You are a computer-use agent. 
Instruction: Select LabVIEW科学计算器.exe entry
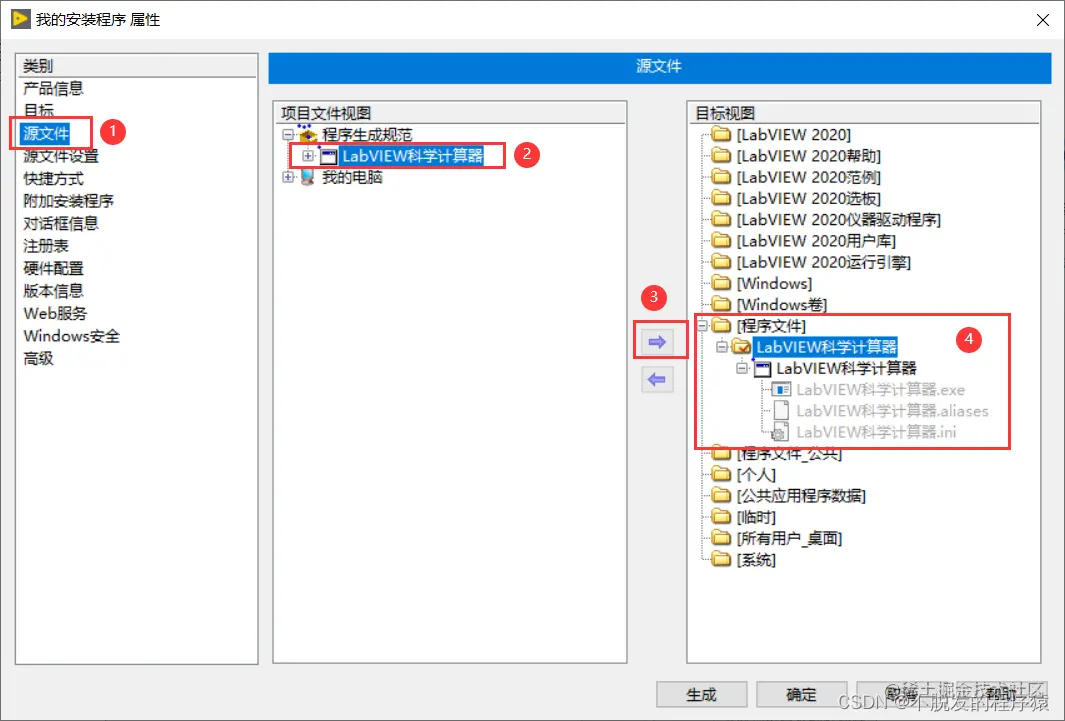(x=880, y=390)
